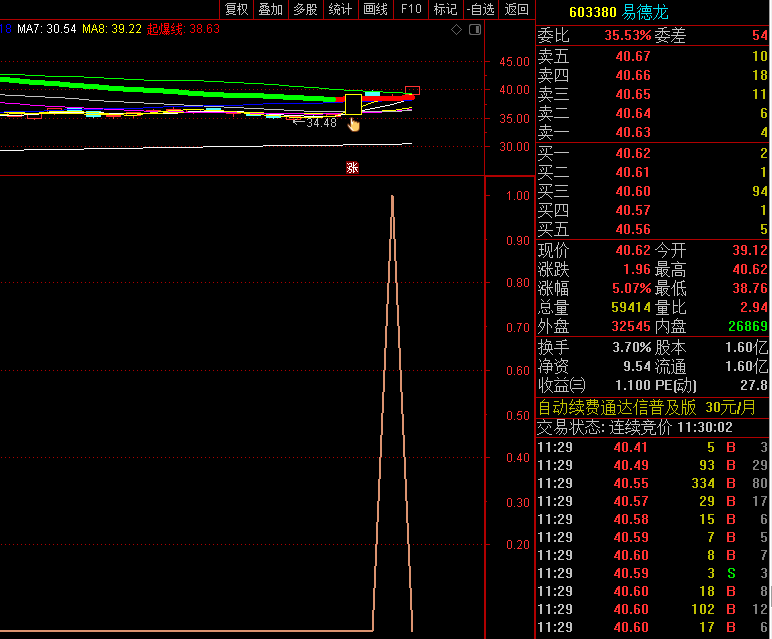
Task: Click the B flag of the 334-lot trade
Action: pos(729,483)
